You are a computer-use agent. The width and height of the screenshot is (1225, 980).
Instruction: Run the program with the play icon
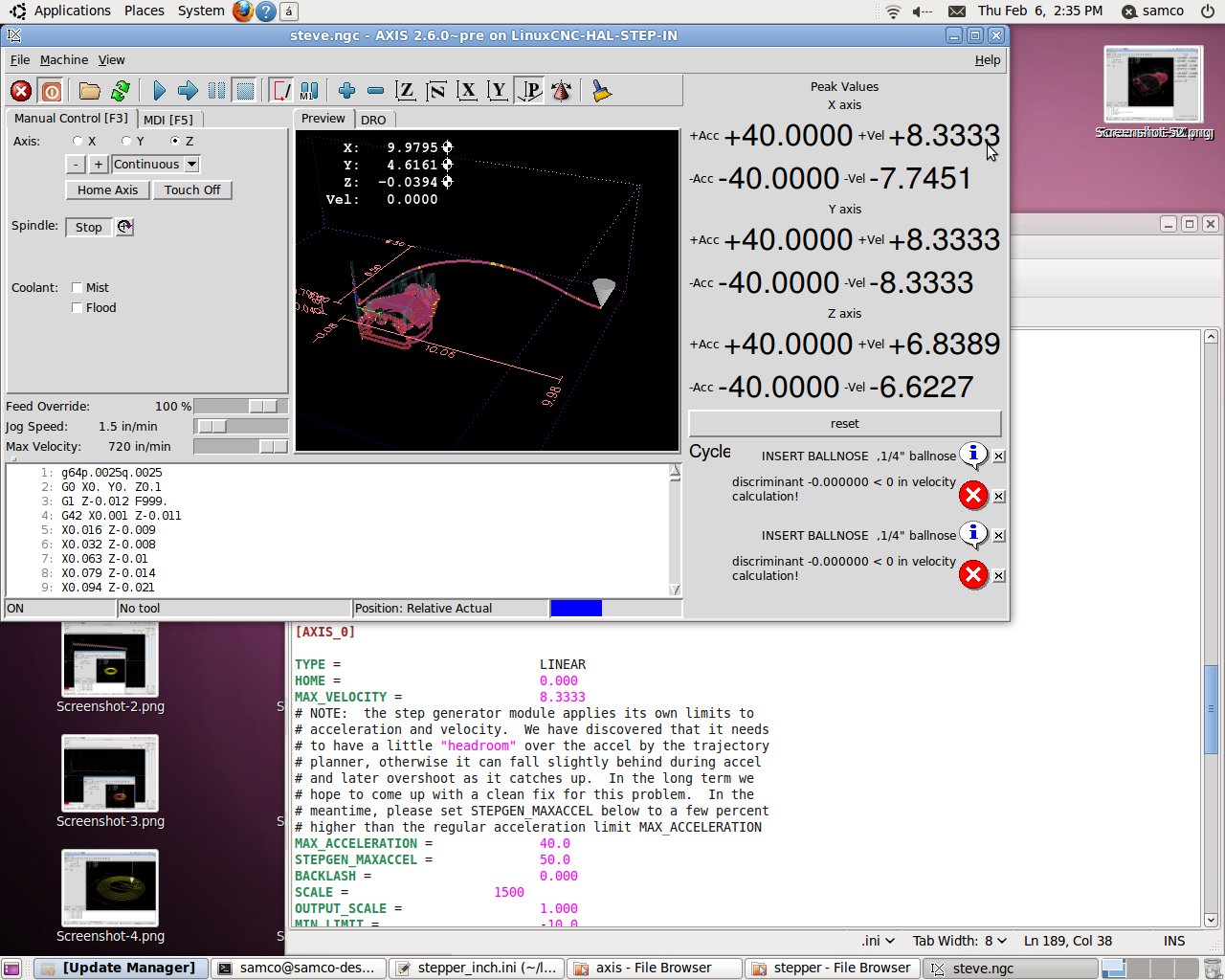159,91
